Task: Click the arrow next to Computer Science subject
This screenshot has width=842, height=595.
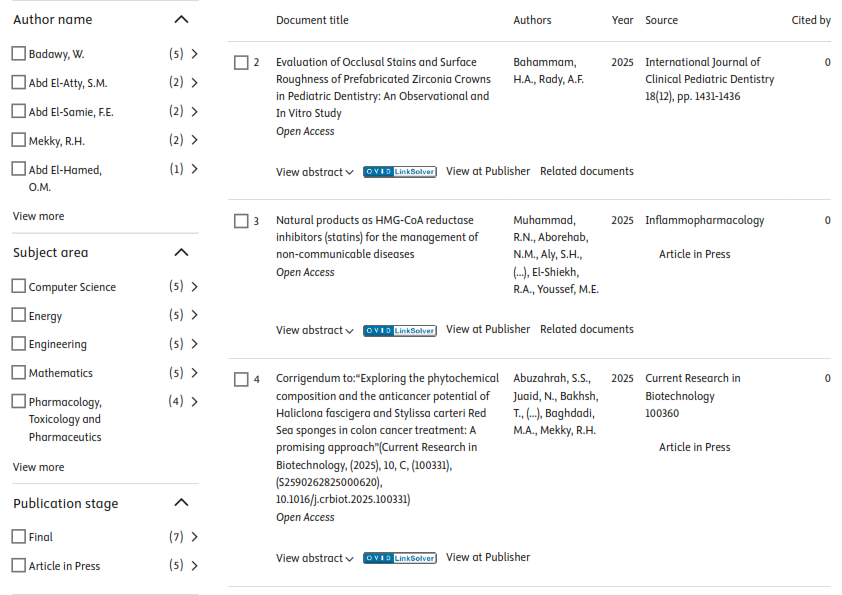Action: [194, 287]
